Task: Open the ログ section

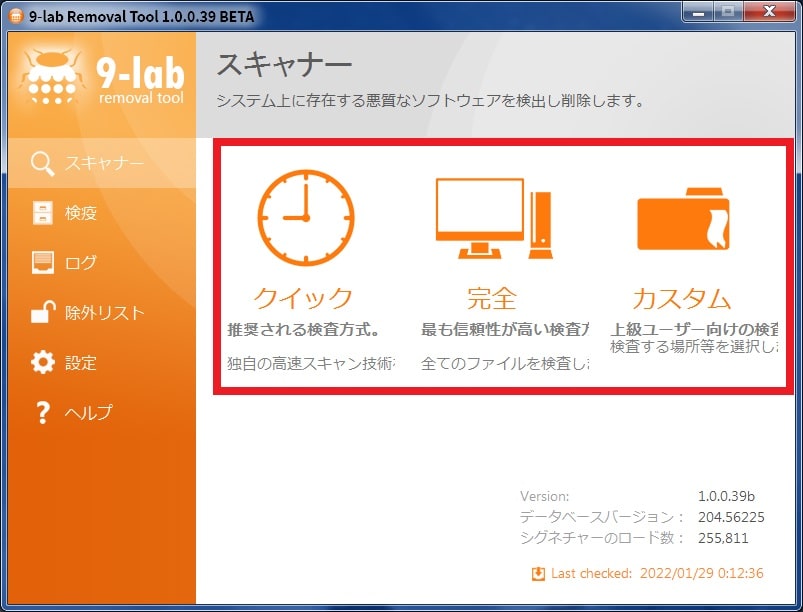Action: click(x=102, y=262)
